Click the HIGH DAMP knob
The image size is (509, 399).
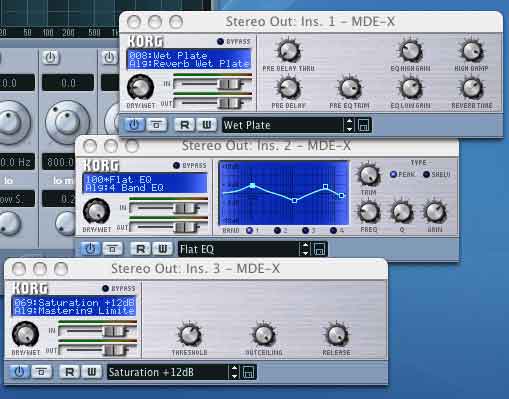[x=472, y=51]
